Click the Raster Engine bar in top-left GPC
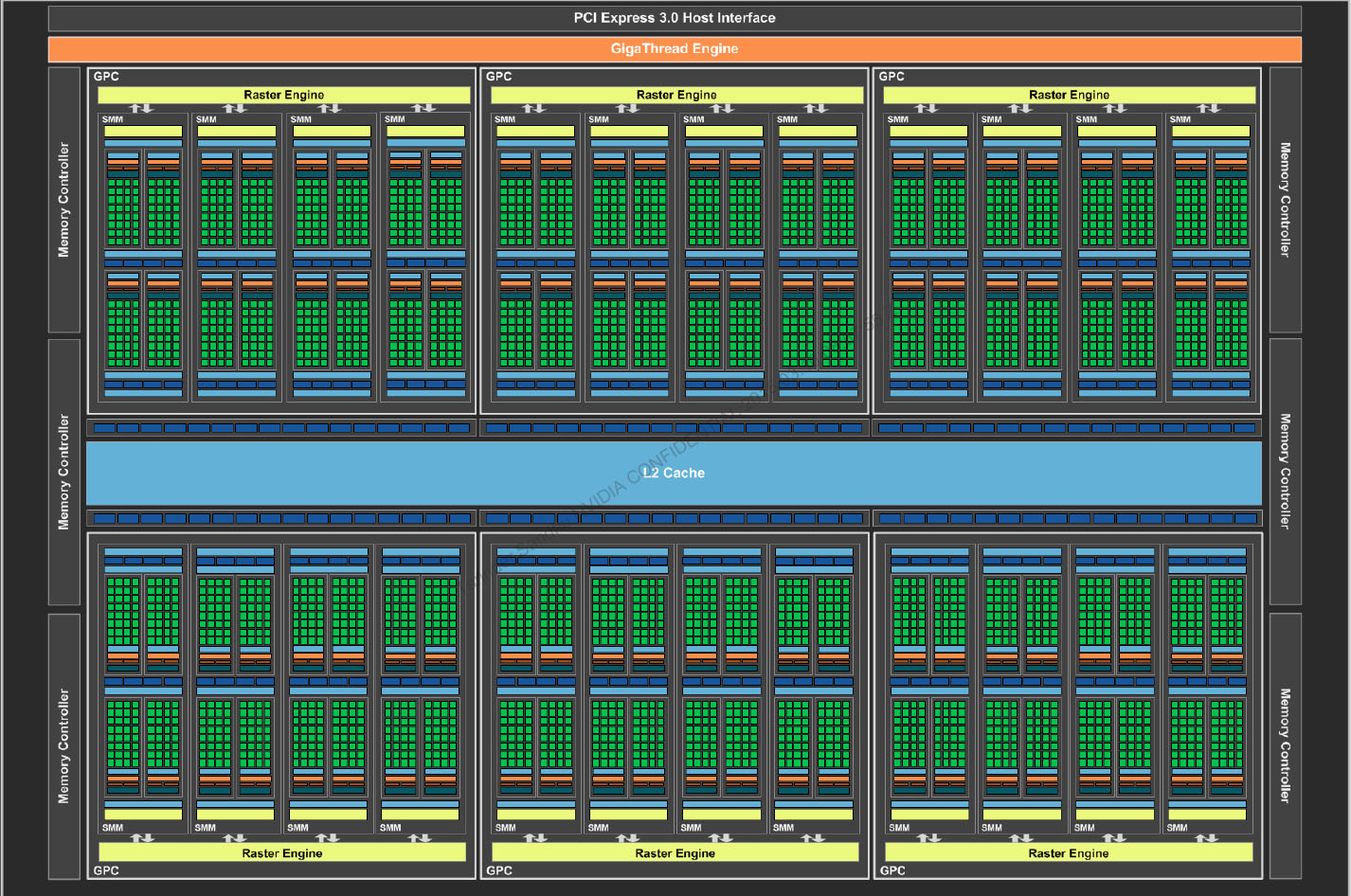The image size is (1351, 896). 283,95
